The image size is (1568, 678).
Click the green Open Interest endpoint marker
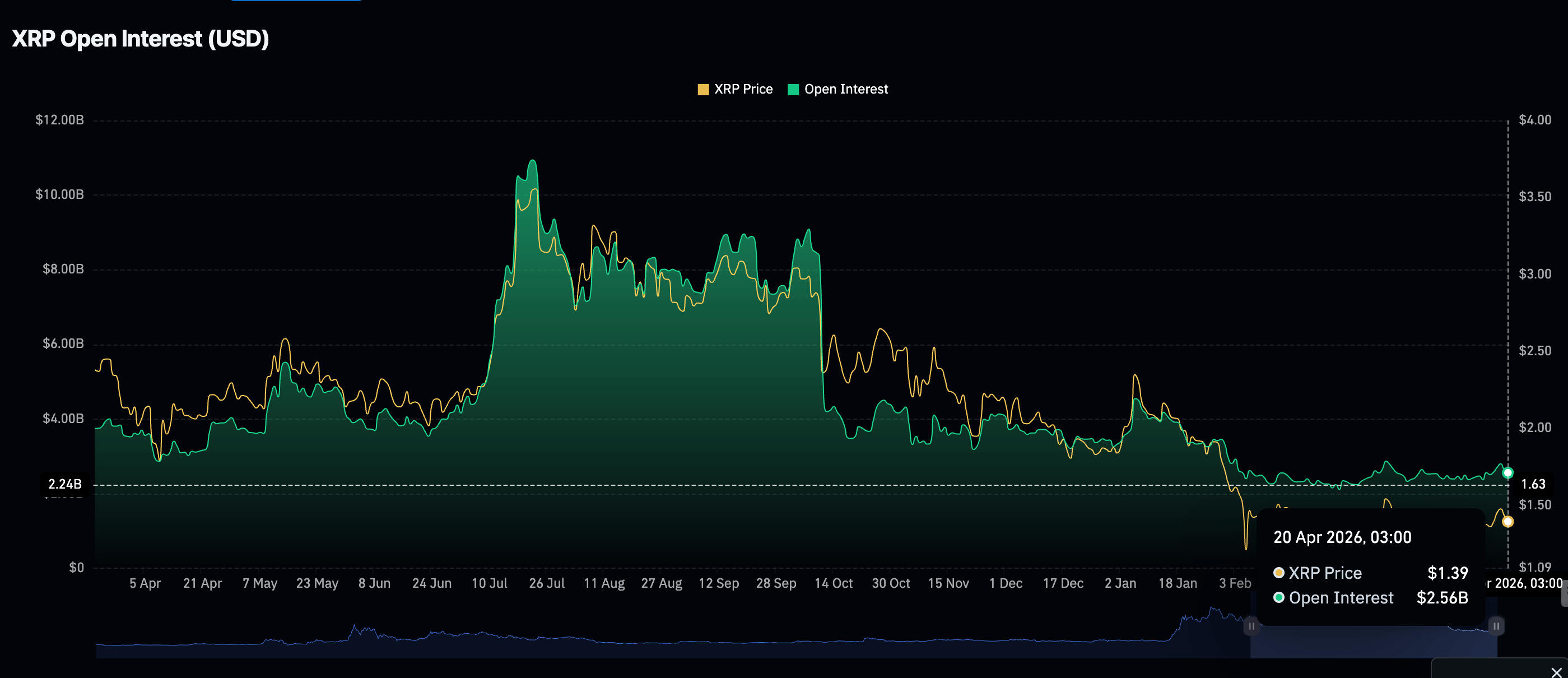click(x=1507, y=473)
